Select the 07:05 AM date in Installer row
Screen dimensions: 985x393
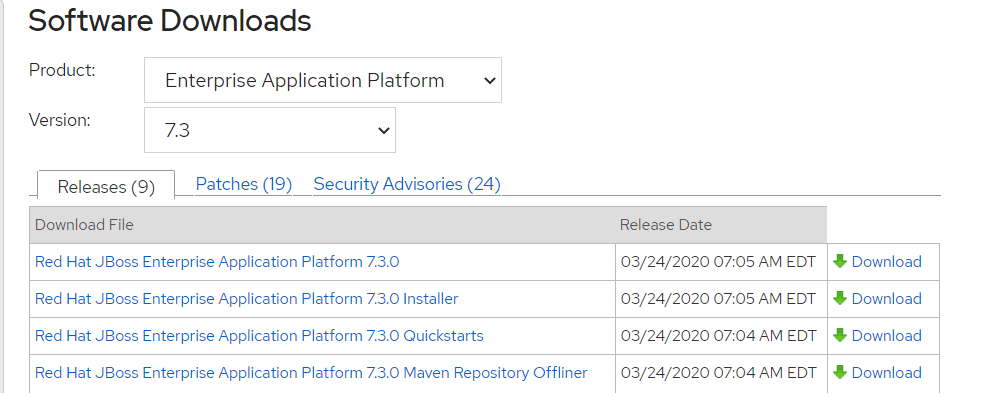718,299
